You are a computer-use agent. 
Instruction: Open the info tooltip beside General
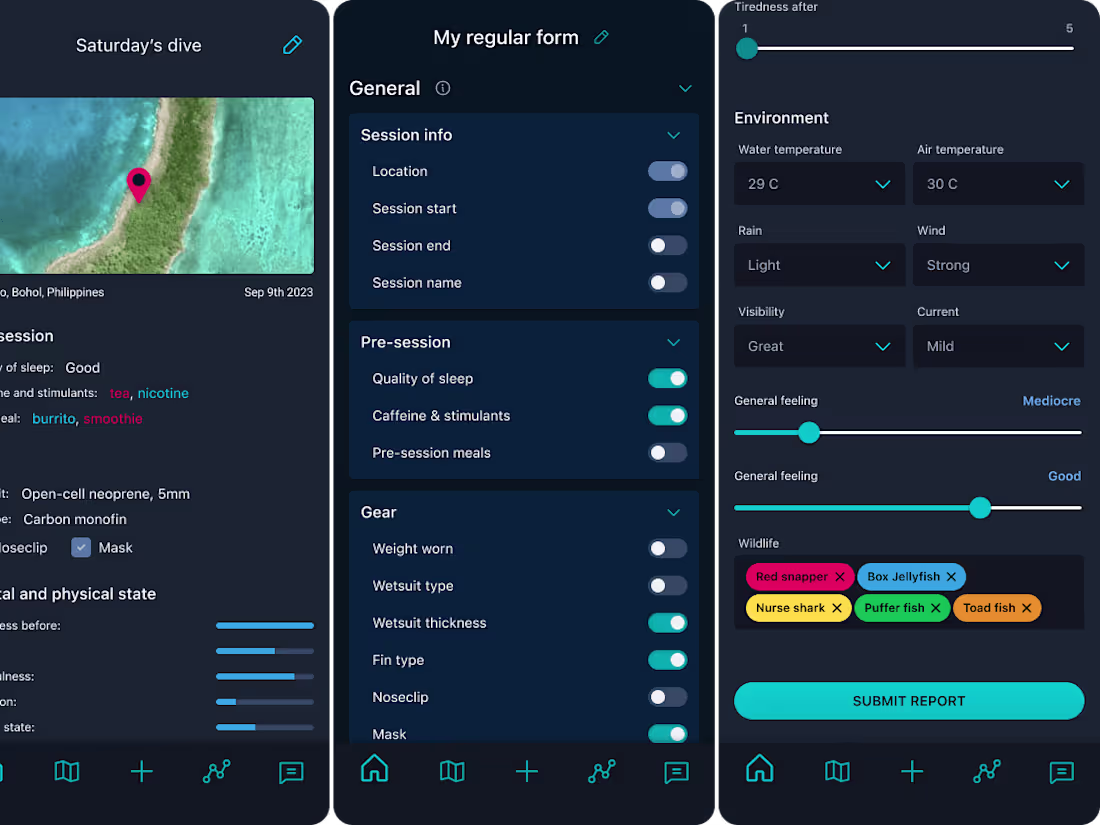coord(442,88)
